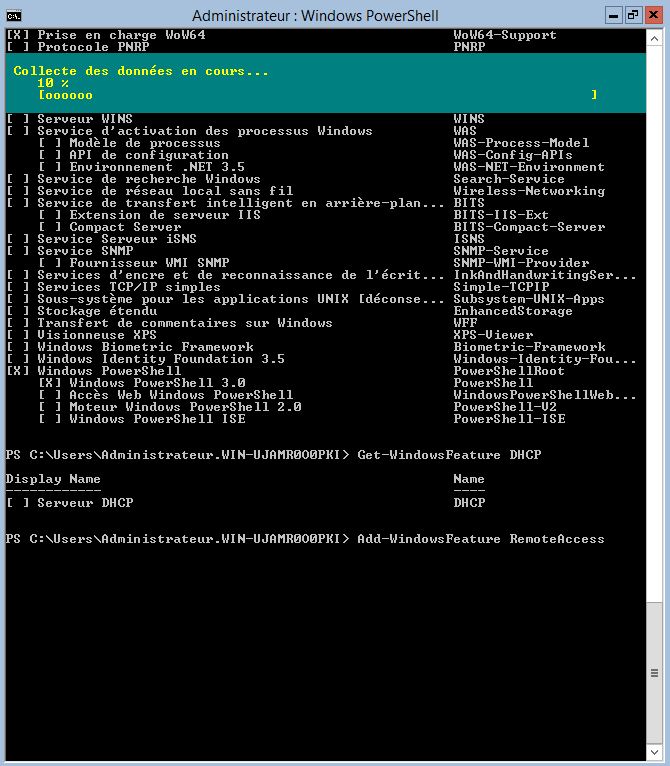Click 'Service SNMP' display name
Screen dimensions: 670x766
pos(85,251)
